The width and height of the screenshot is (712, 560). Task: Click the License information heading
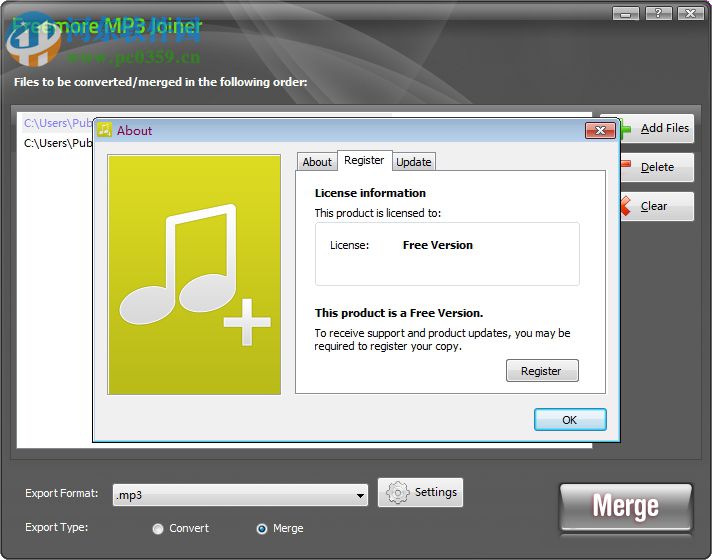[x=370, y=193]
